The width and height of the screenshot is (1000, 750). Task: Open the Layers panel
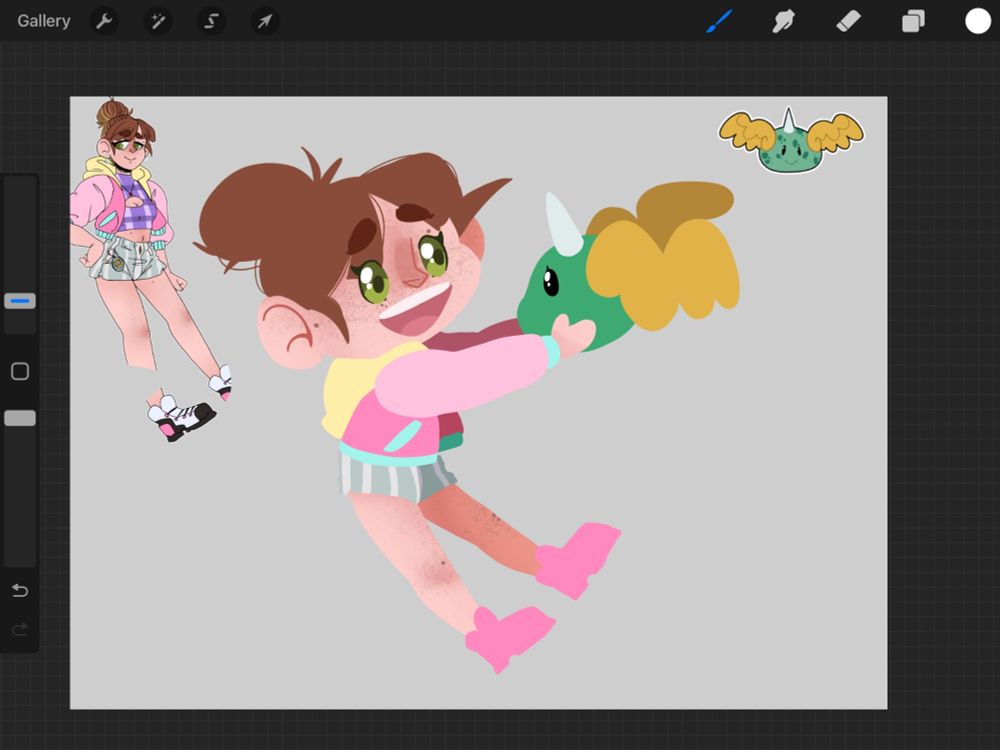[913, 21]
